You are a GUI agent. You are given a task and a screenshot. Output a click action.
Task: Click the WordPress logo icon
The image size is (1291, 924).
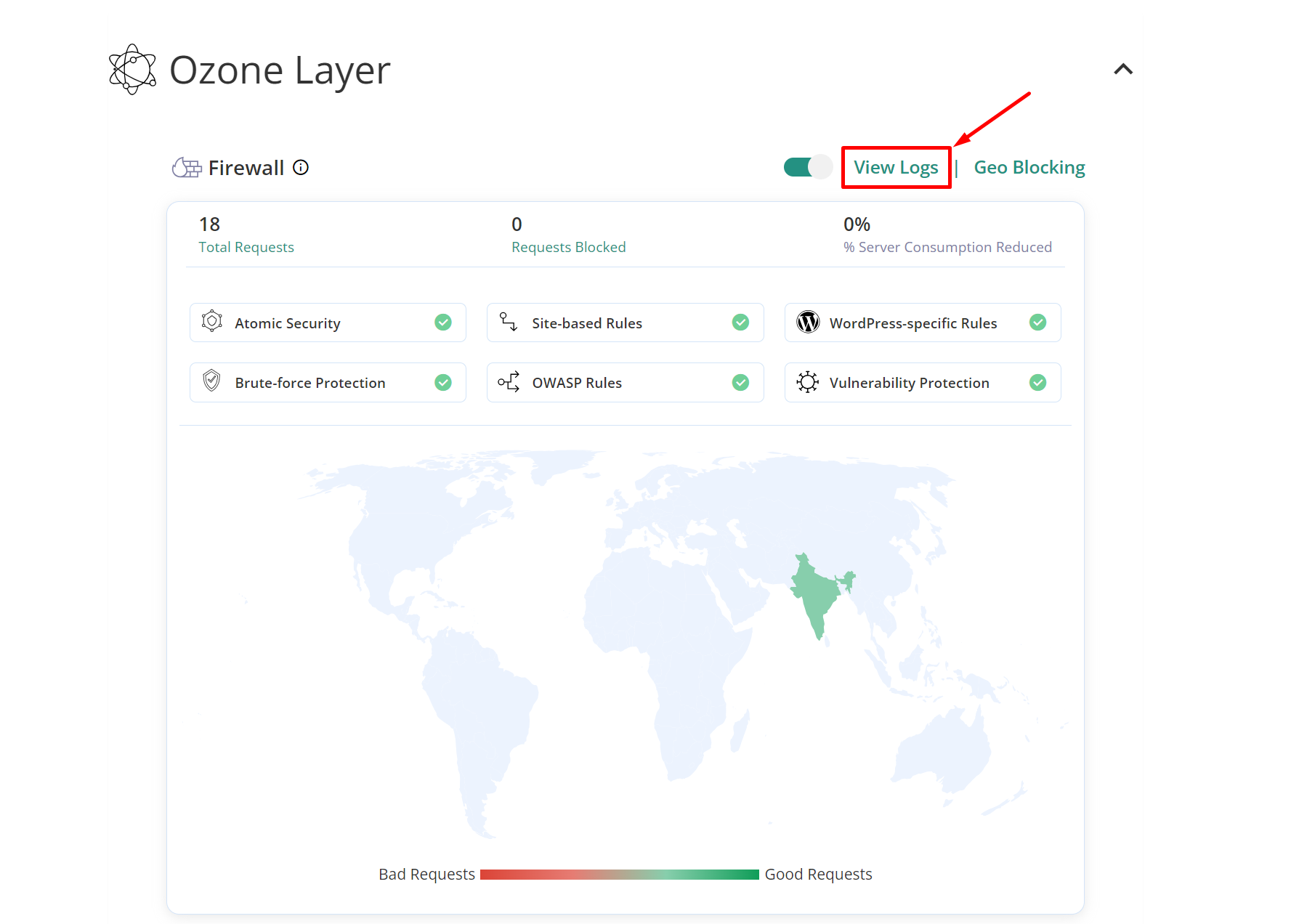[808, 322]
